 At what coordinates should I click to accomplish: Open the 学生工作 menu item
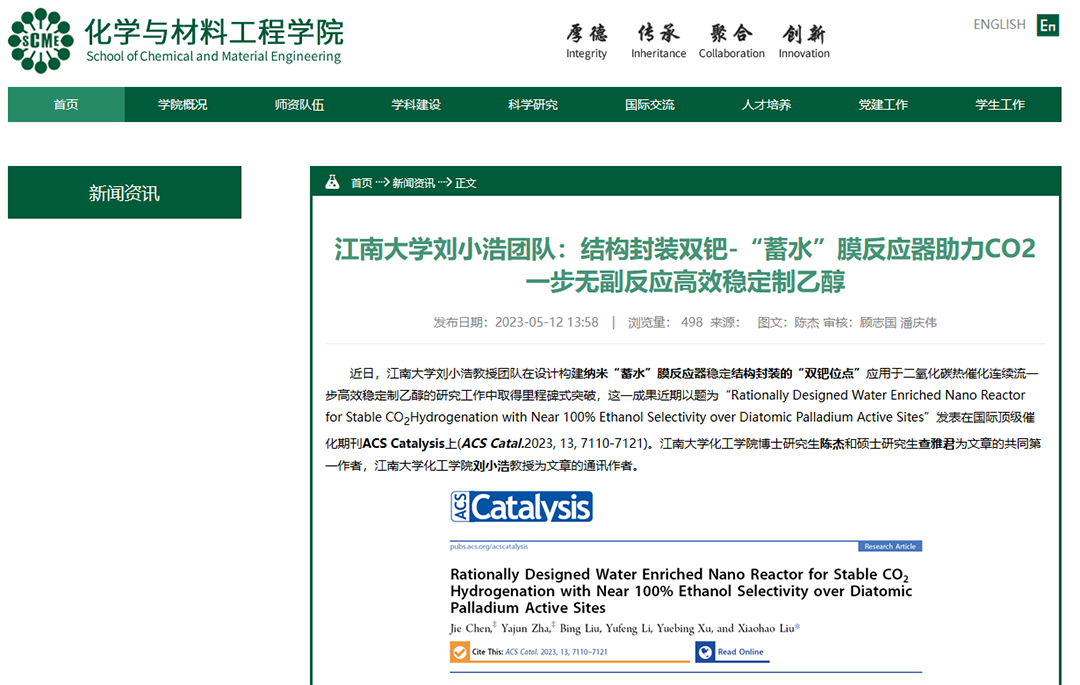tap(999, 105)
